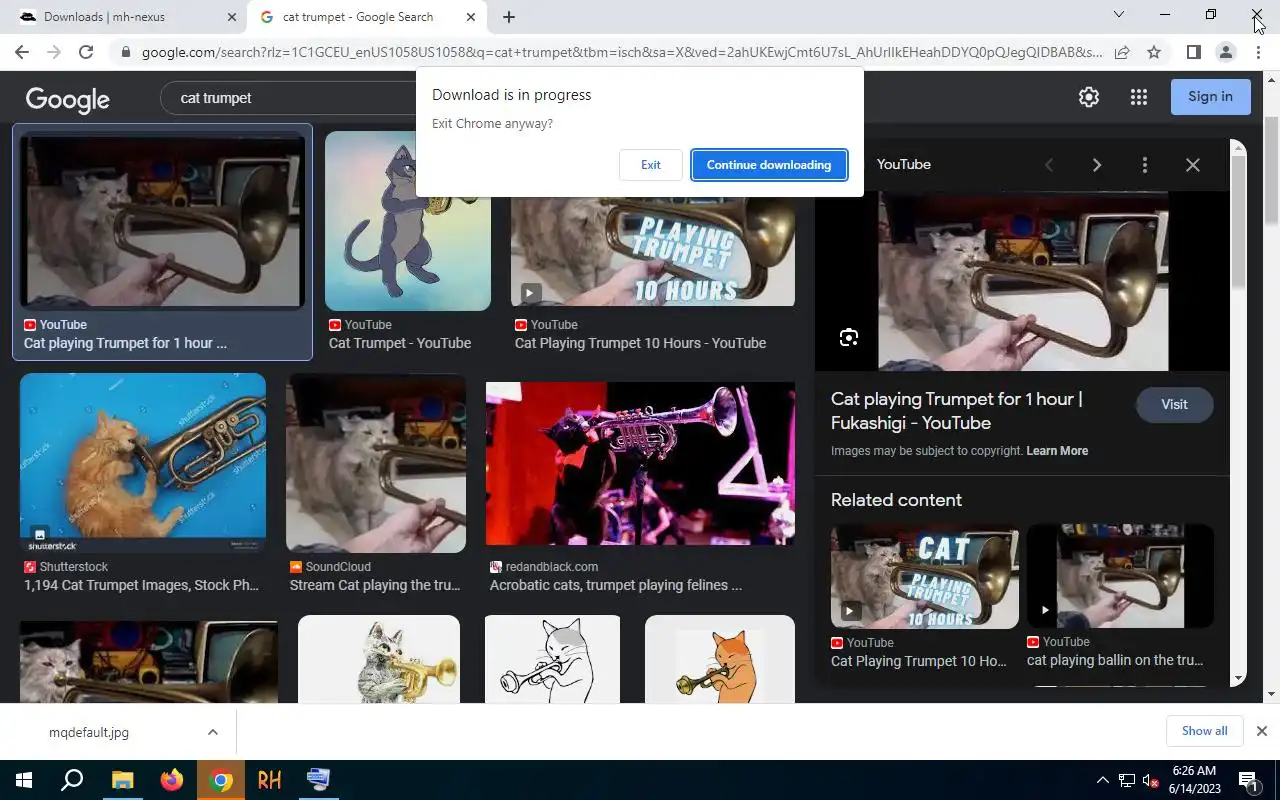Click the Google logo

(68, 99)
